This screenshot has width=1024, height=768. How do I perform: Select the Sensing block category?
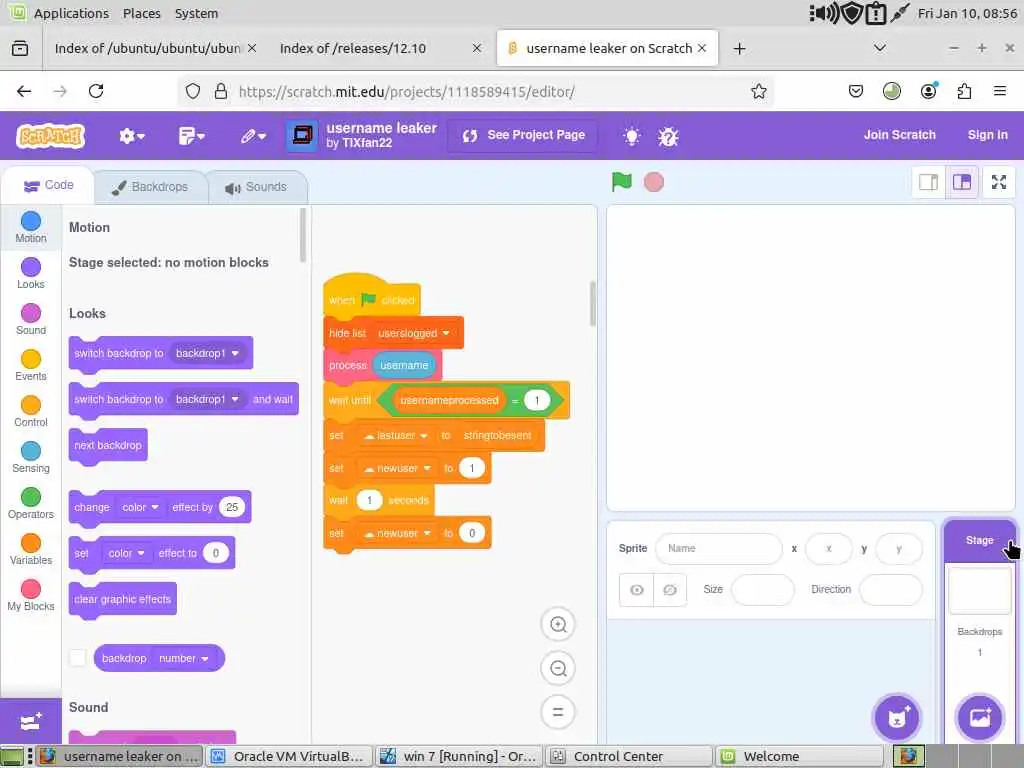click(31, 457)
